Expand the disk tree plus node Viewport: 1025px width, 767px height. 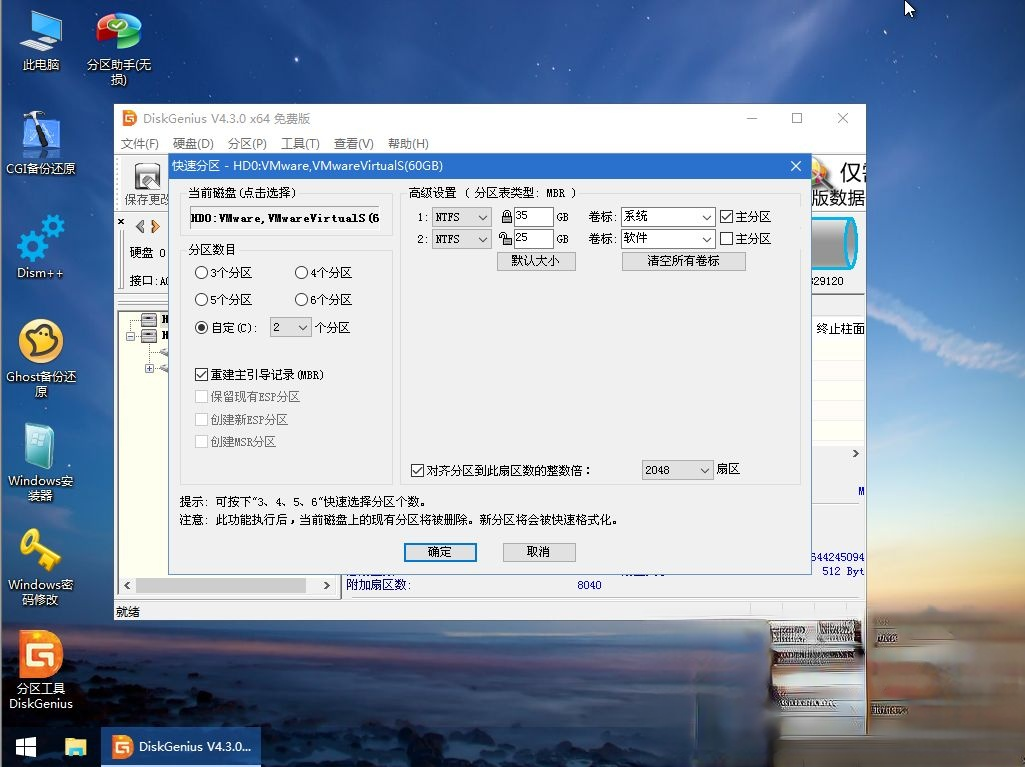click(149, 369)
